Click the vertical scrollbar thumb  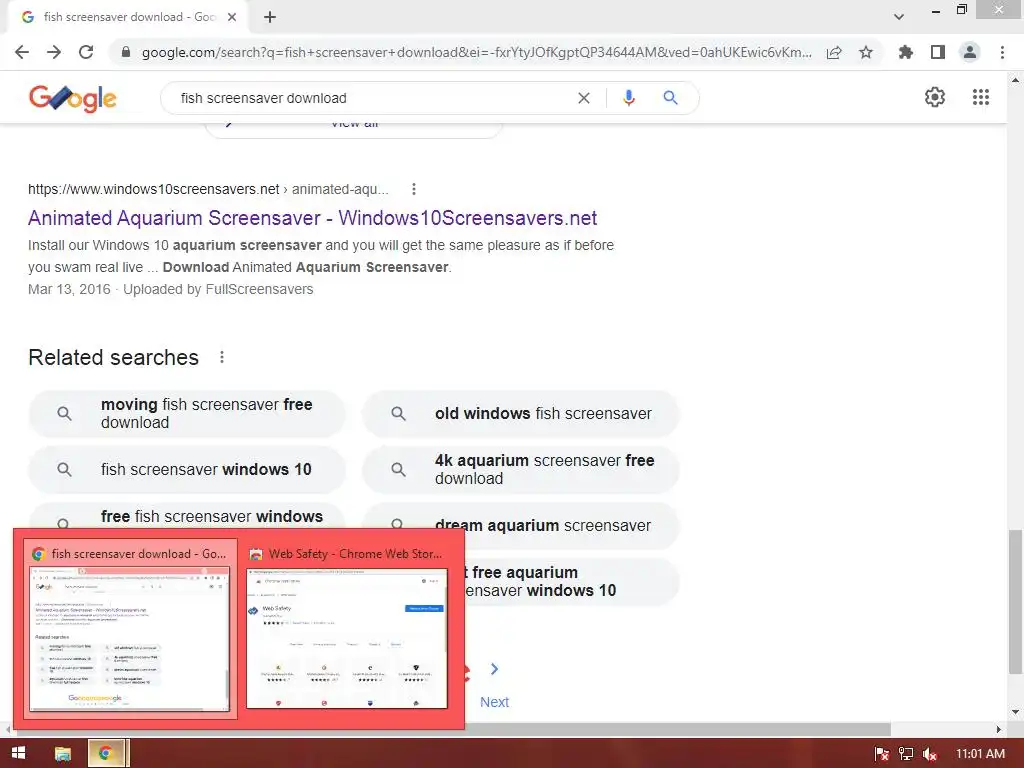pyautogui.click(x=1015, y=601)
